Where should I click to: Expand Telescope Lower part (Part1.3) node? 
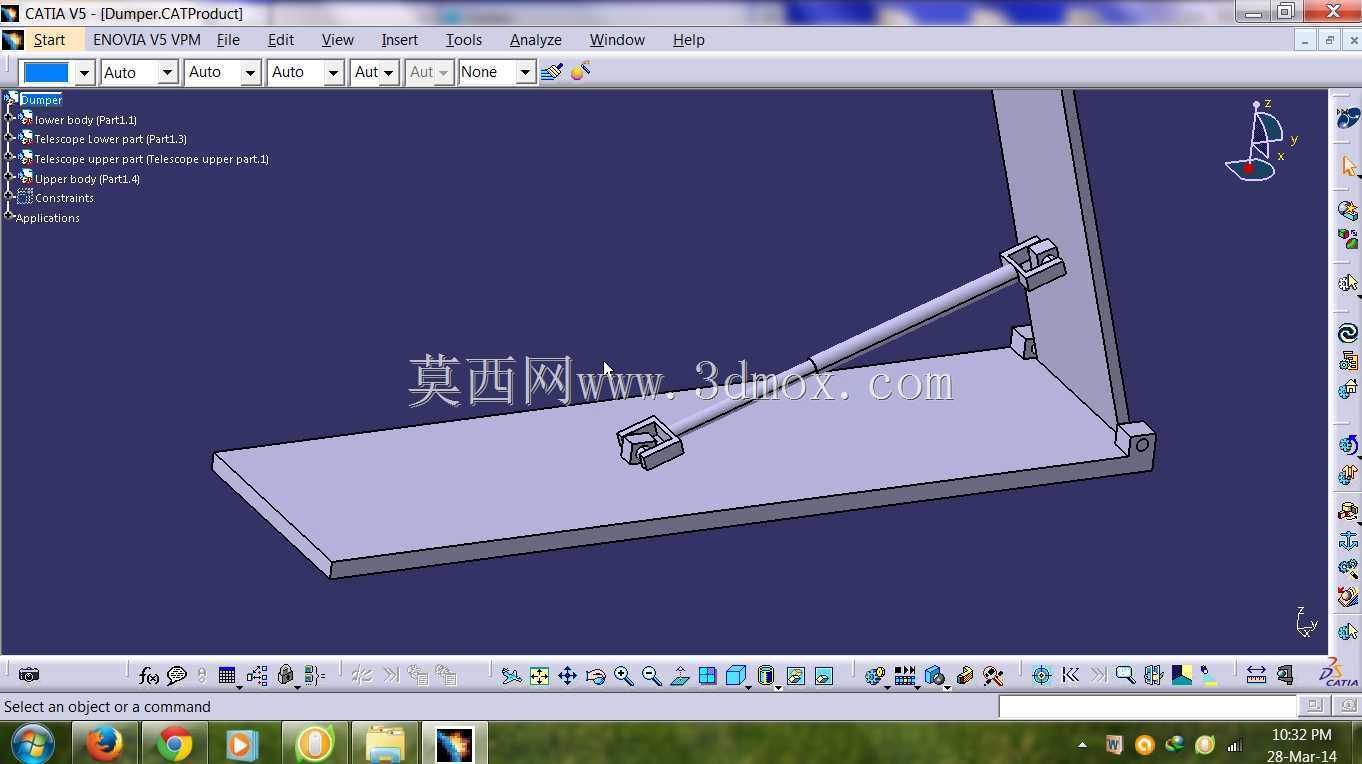10,139
